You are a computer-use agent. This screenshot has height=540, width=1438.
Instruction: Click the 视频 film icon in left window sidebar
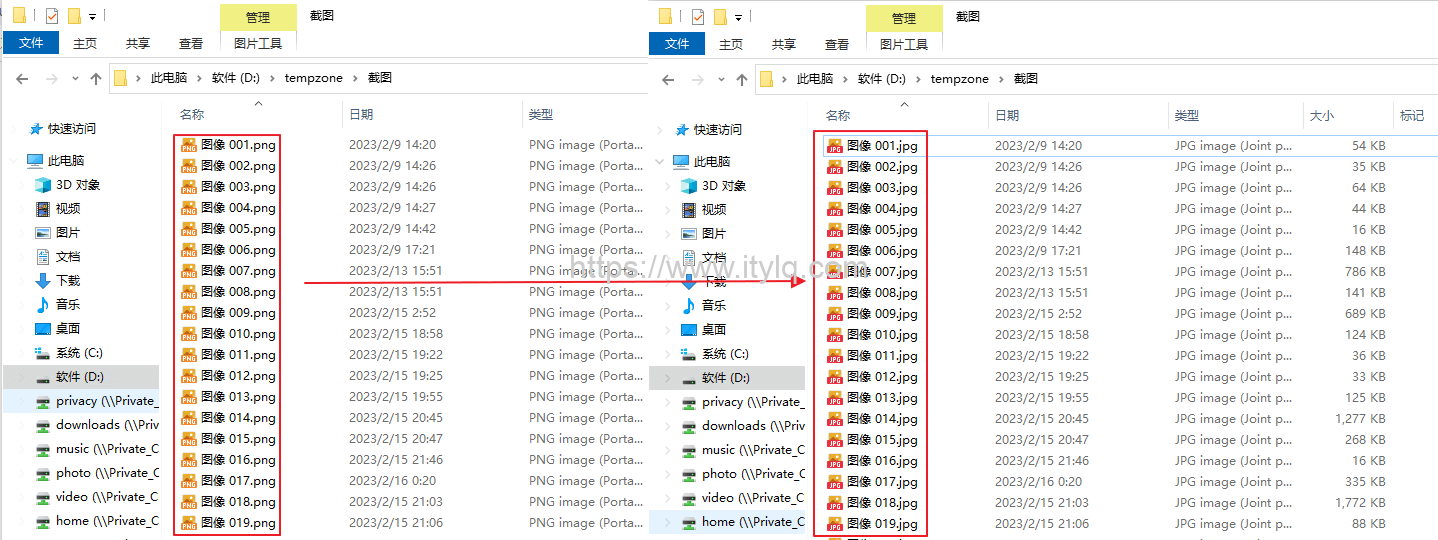43,209
